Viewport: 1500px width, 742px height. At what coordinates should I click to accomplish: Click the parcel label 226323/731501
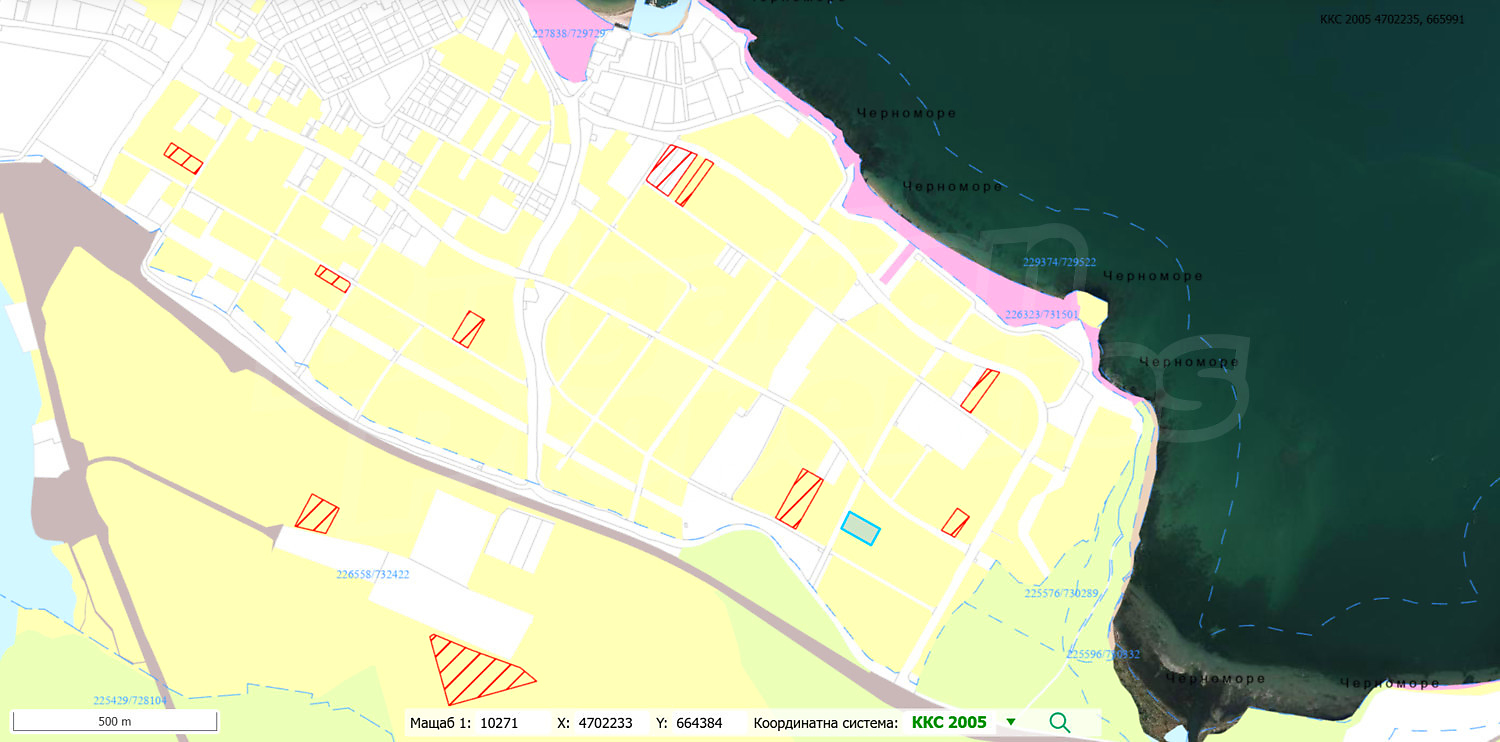(1042, 314)
